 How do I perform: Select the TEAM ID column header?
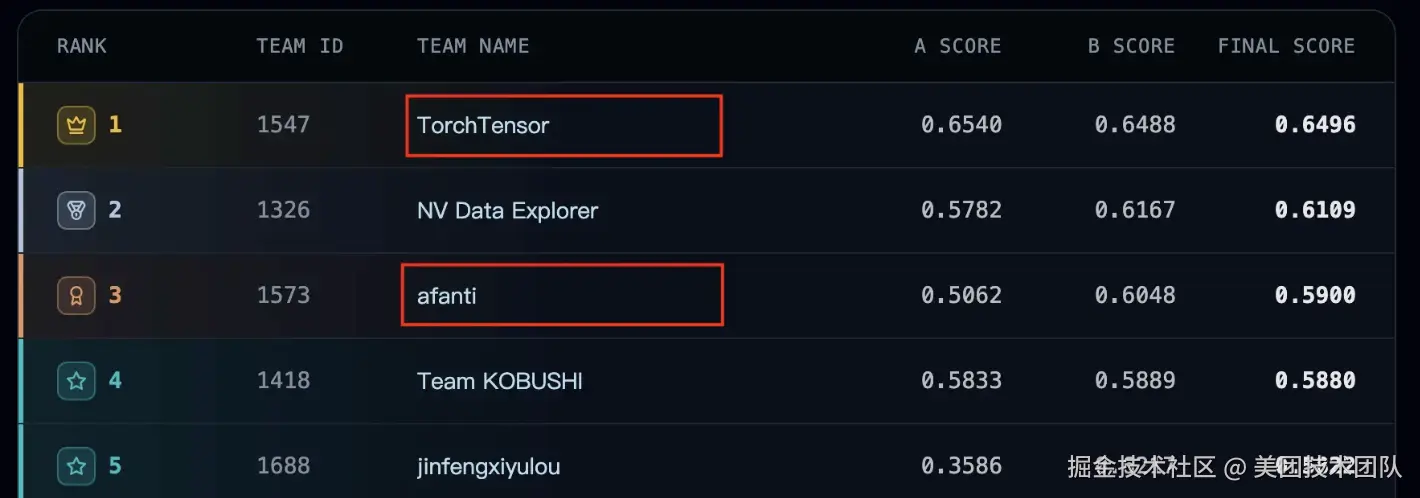(x=300, y=46)
